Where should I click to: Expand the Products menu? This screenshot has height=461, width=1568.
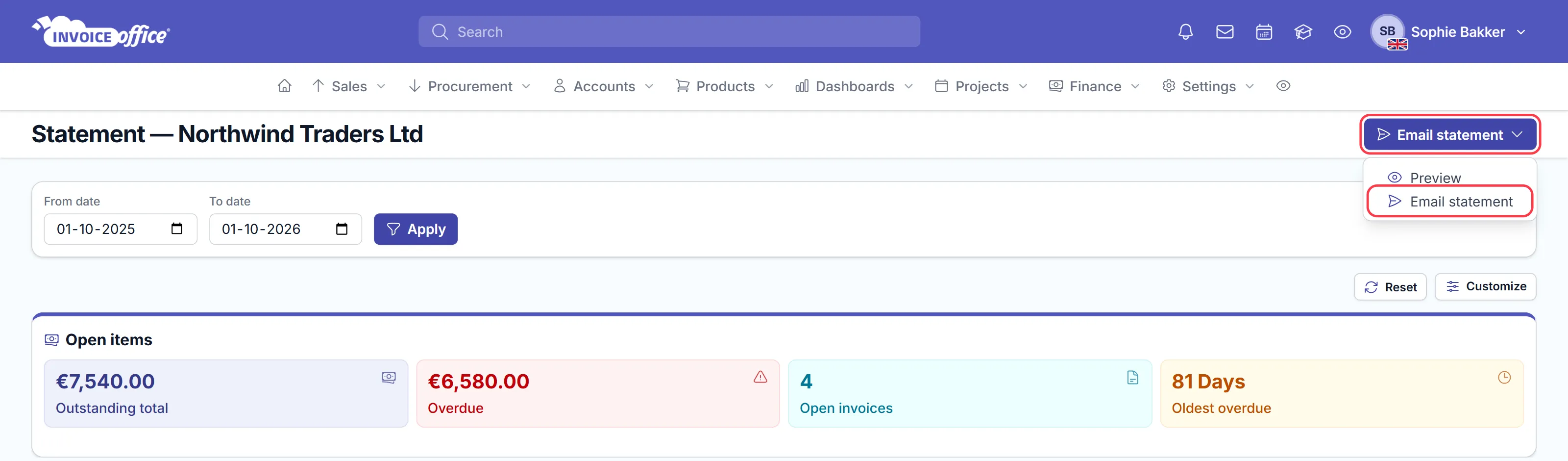coord(725,86)
